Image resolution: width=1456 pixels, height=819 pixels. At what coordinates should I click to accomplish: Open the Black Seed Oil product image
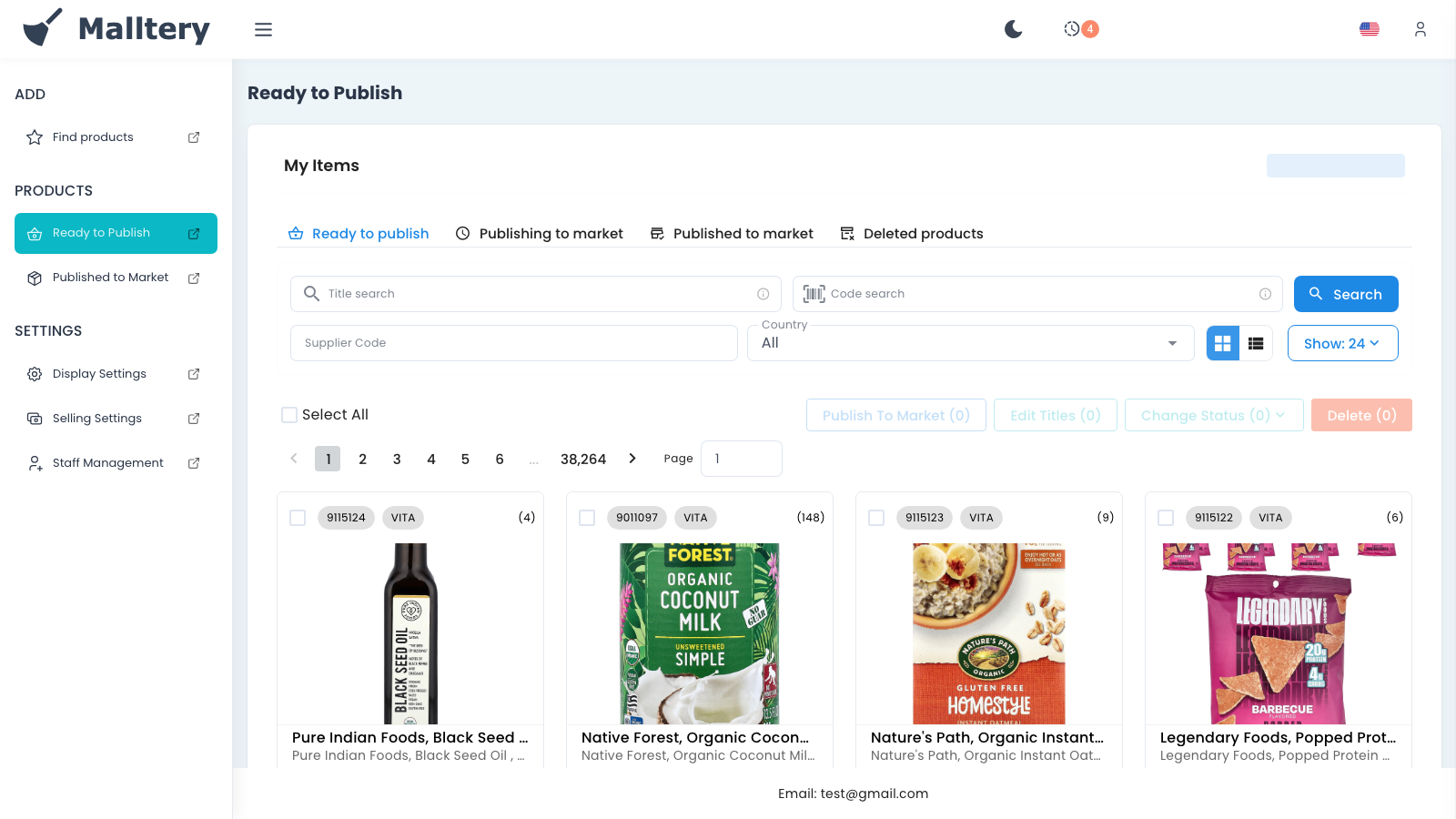(x=410, y=633)
